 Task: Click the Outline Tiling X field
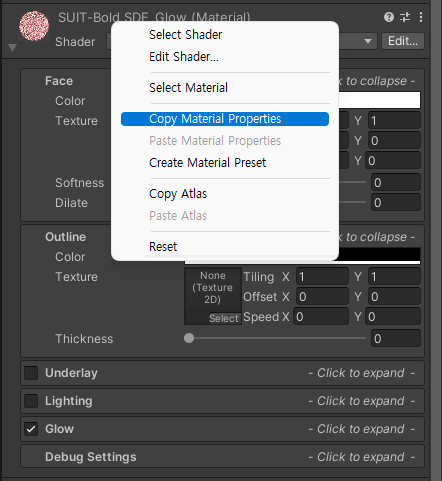(x=322, y=277)
